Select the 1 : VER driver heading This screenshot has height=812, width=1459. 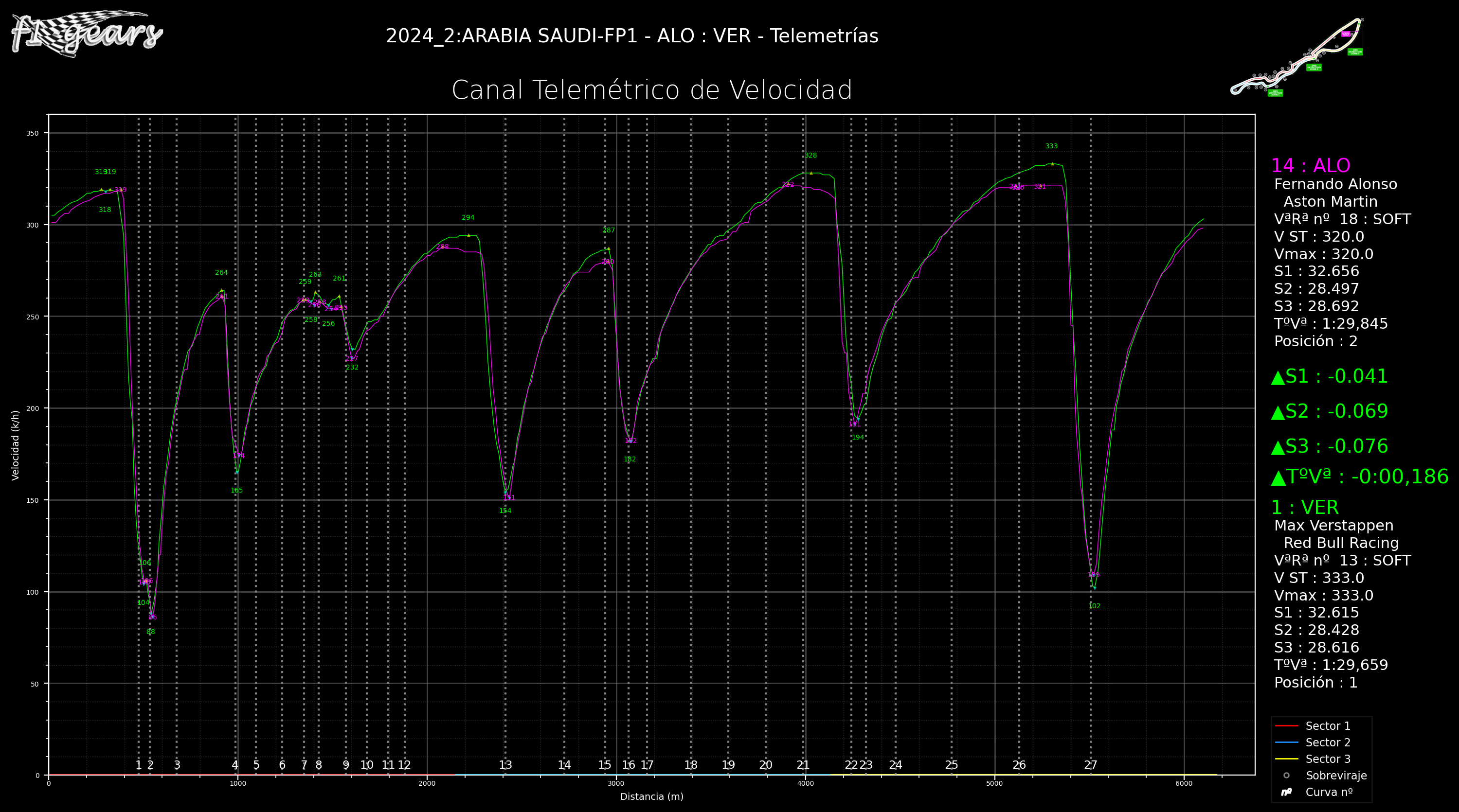click(1304, 507)
